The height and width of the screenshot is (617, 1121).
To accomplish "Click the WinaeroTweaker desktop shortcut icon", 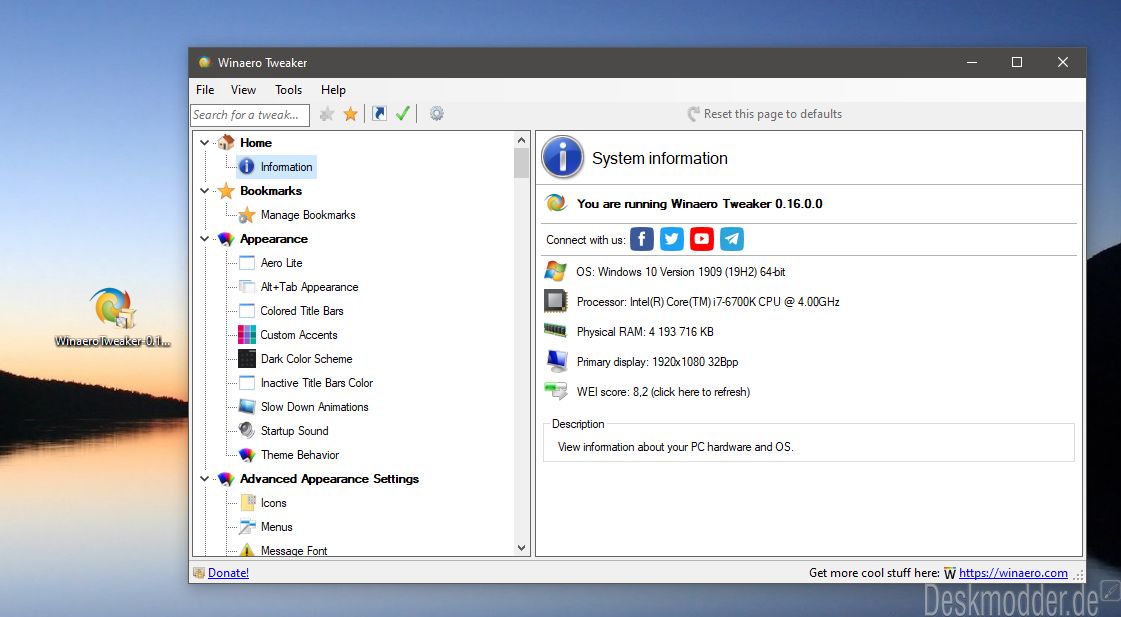I will pos(112,309).
